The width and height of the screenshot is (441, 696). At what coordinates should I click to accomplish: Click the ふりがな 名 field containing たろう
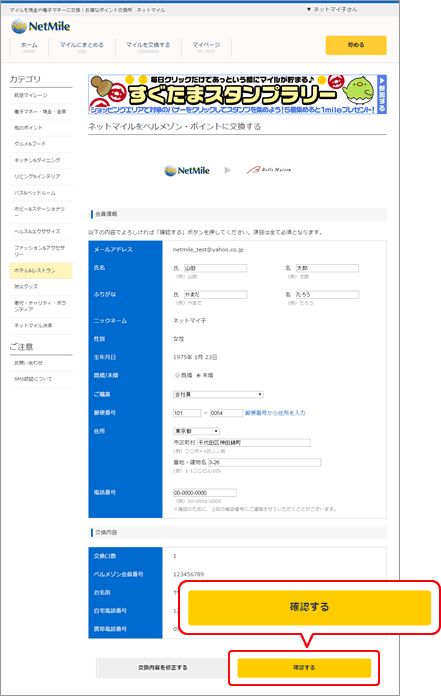point(327,295)
